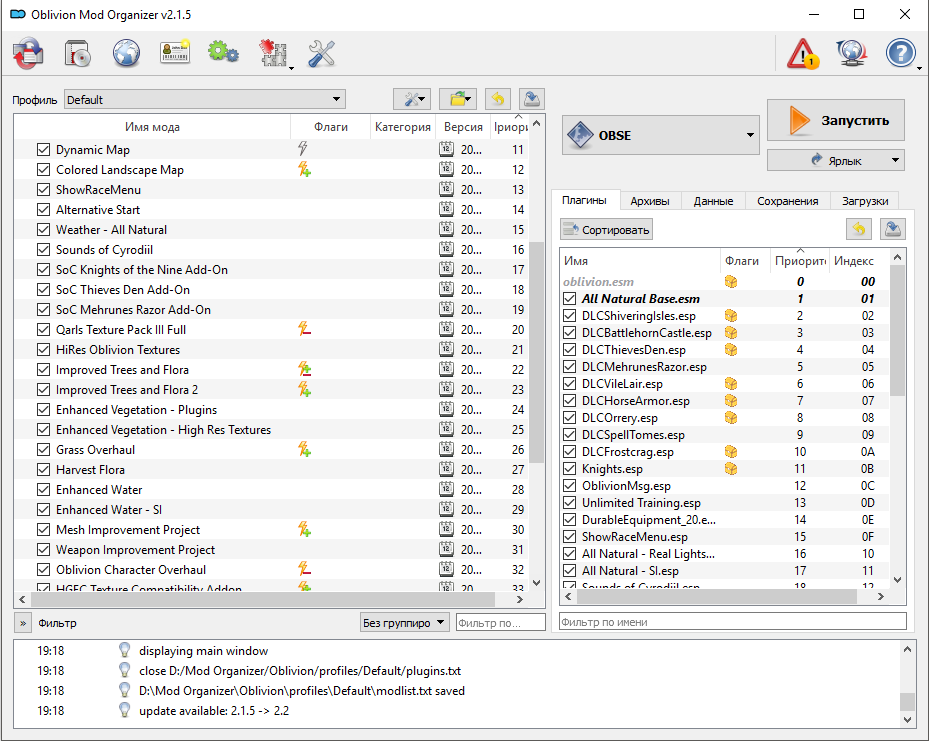Open Tools puzzle icon dropdown arrow

click(291, 68)
